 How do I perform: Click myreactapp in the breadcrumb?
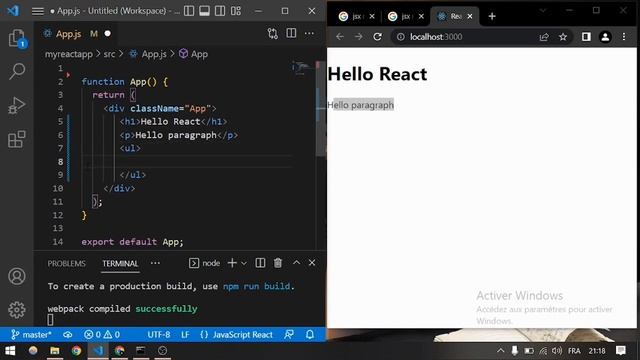pyautogui.click(x=69, y=54)
